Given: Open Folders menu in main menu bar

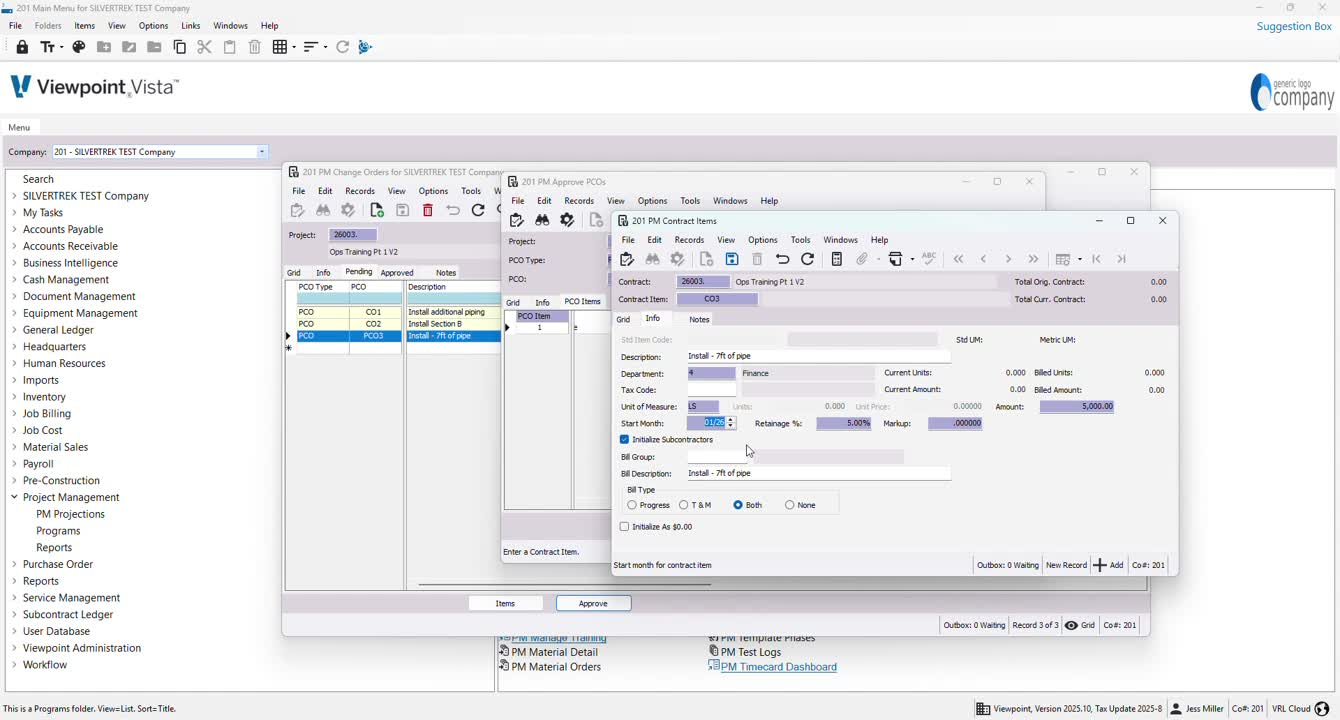Looking at the screenshot, I should (x=48, y=26).
